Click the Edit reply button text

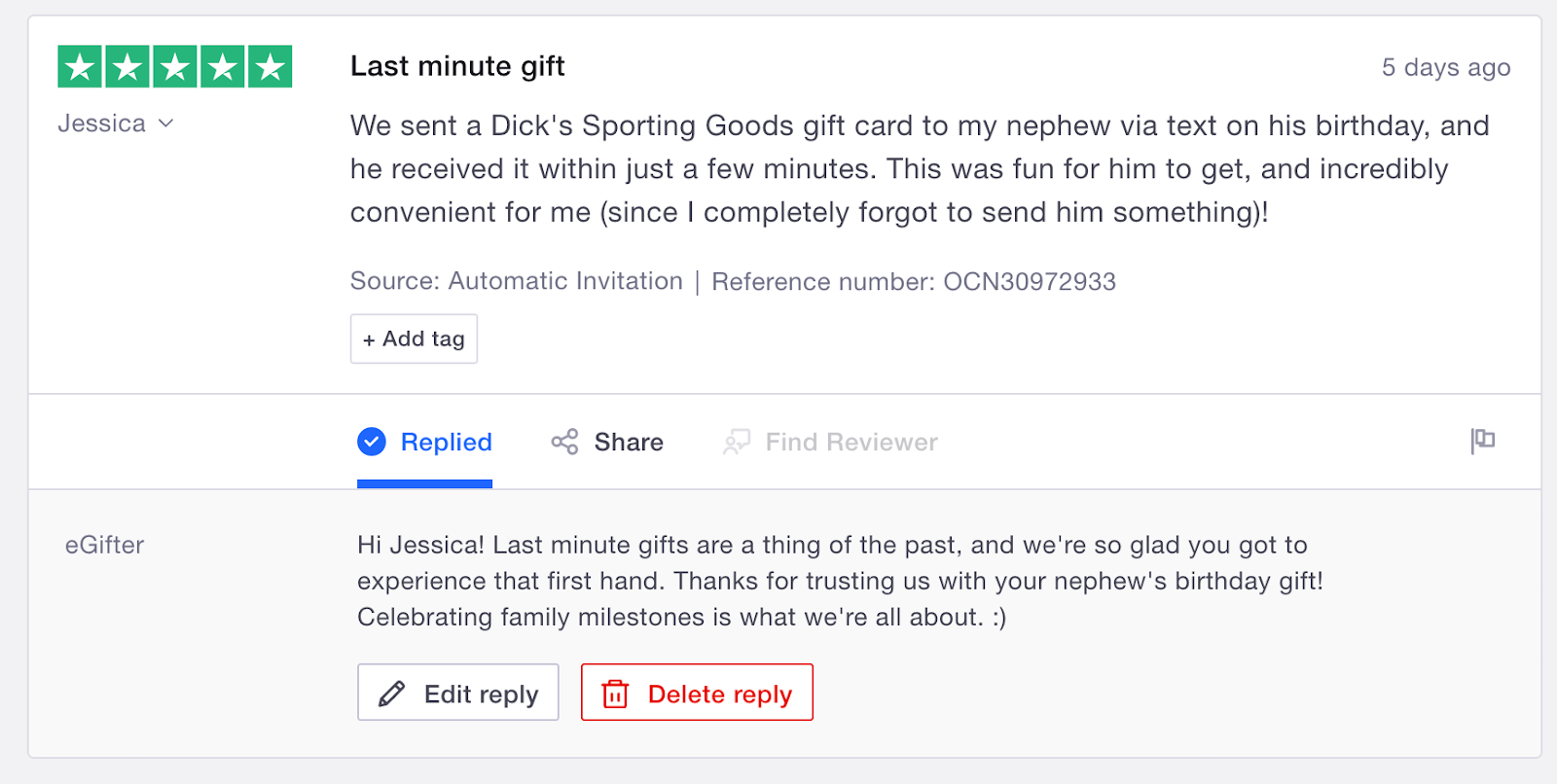481,694
